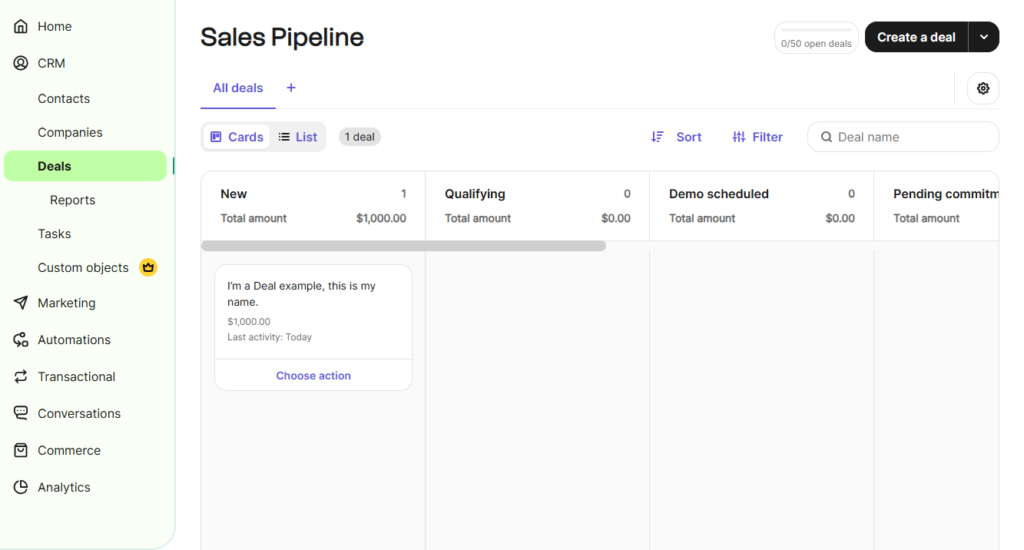
Task: Open Automations section
Action: click(x=74, y=340)
